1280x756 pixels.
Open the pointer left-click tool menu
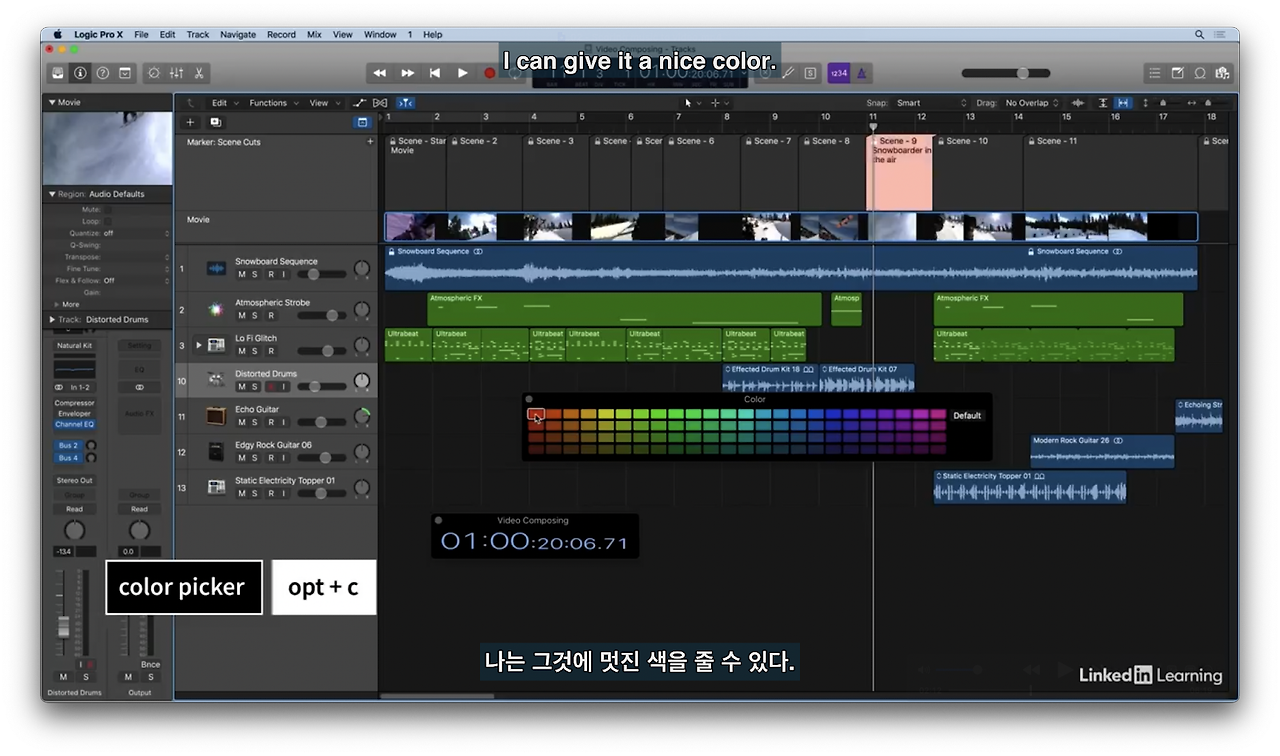pyautogui.click(x=692, y=103)
